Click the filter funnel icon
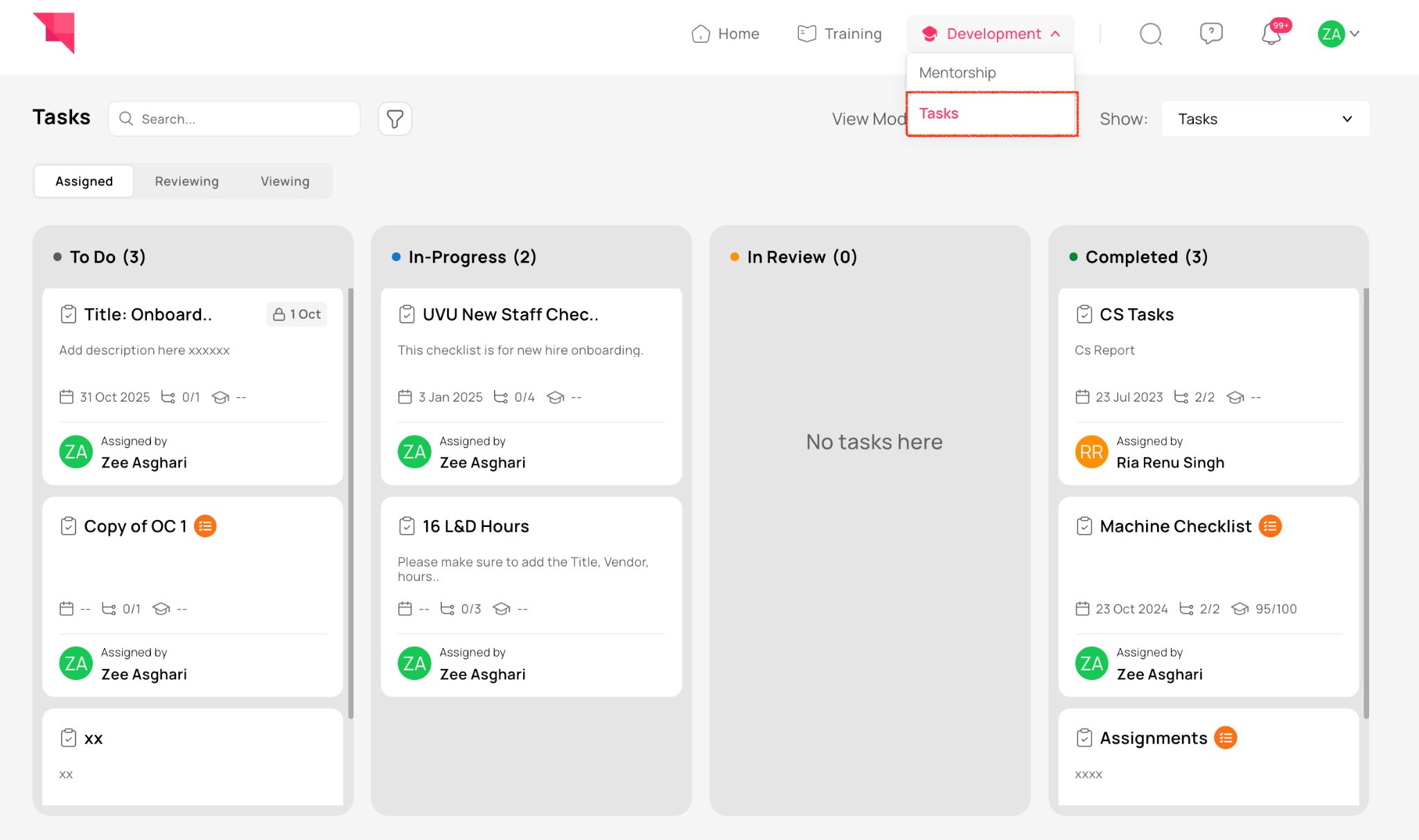Viewport: 1419px width, 840px height. click(x=395, y=119)
